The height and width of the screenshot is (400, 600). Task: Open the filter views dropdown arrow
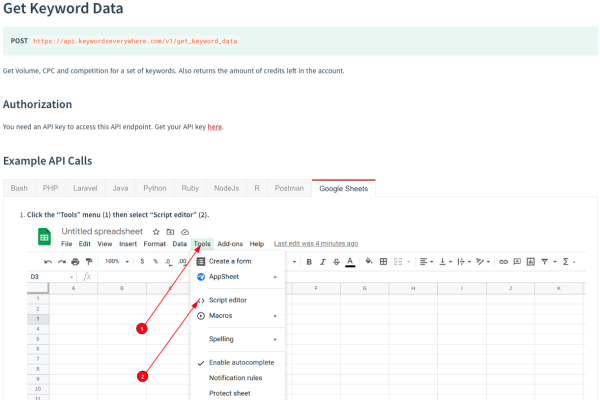tap(555, 262)
